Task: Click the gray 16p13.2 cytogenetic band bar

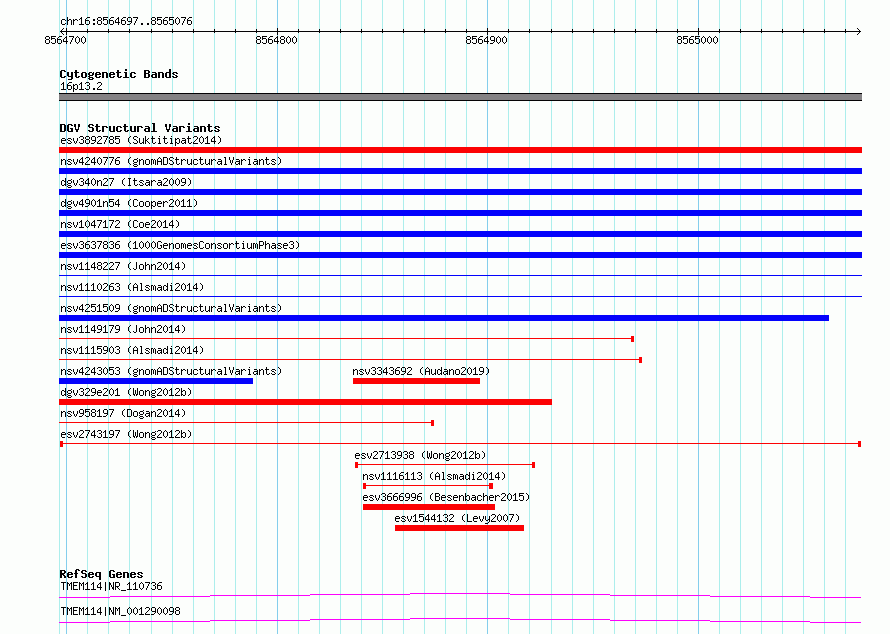Action: click(x=460, y=97)
